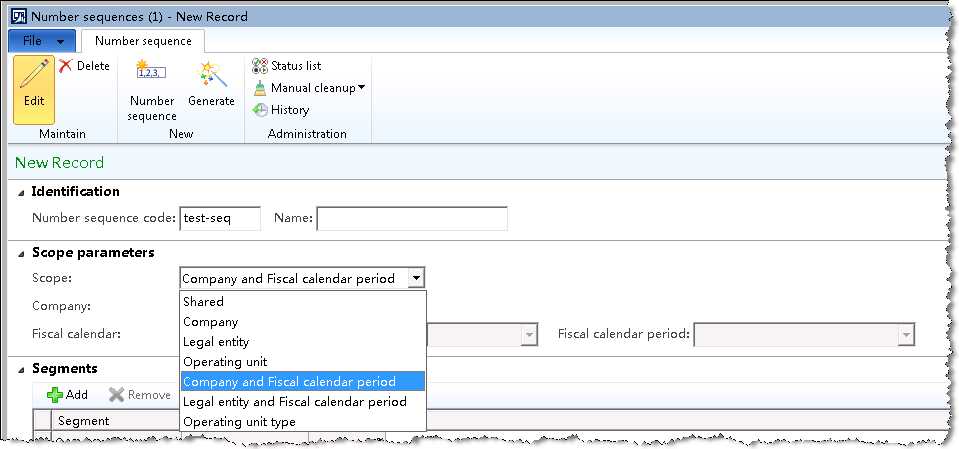Select the Number sequence ribbon tab
This screenshot has width=959, height=449.
(143, 41)
